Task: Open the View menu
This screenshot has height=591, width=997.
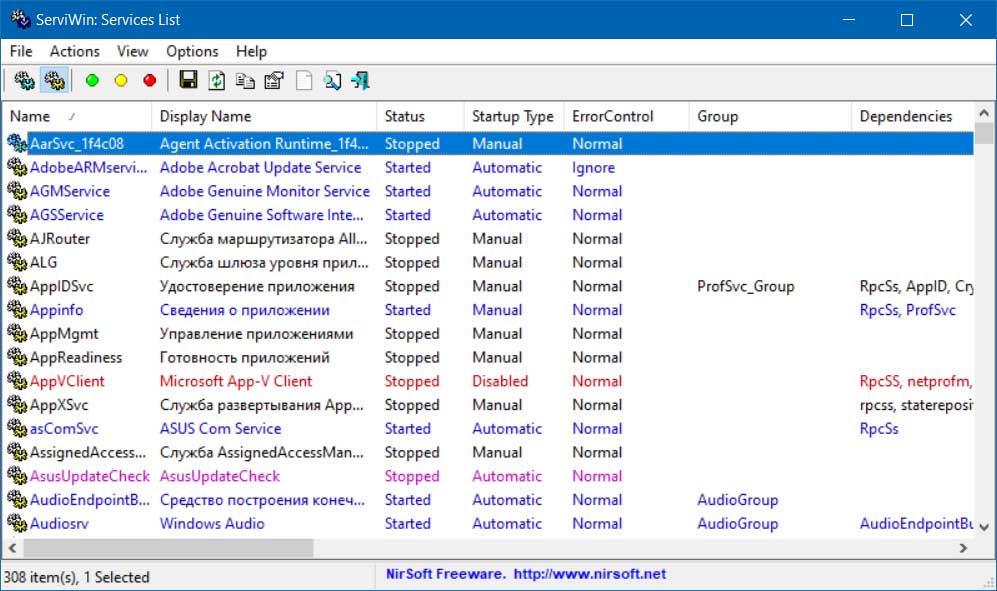Action: pyautogui.click(x=132, y=51)
